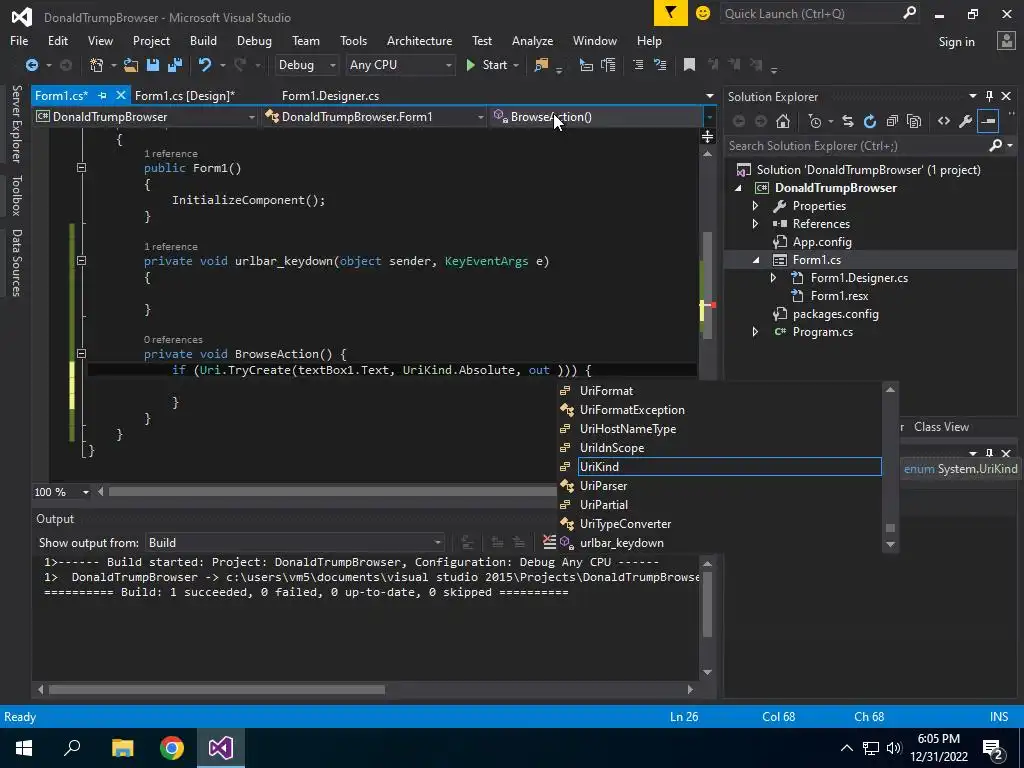This screenshot has width=1024, height=768.
Task: Click the View Code icon in Solution Explorer
Action: click(944, 121)
